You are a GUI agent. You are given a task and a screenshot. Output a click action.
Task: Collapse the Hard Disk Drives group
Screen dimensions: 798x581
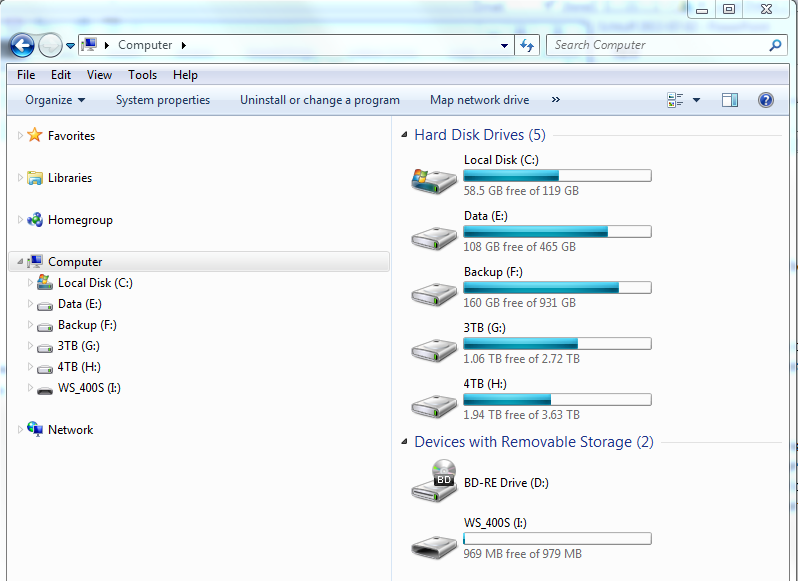click(404, 135)
